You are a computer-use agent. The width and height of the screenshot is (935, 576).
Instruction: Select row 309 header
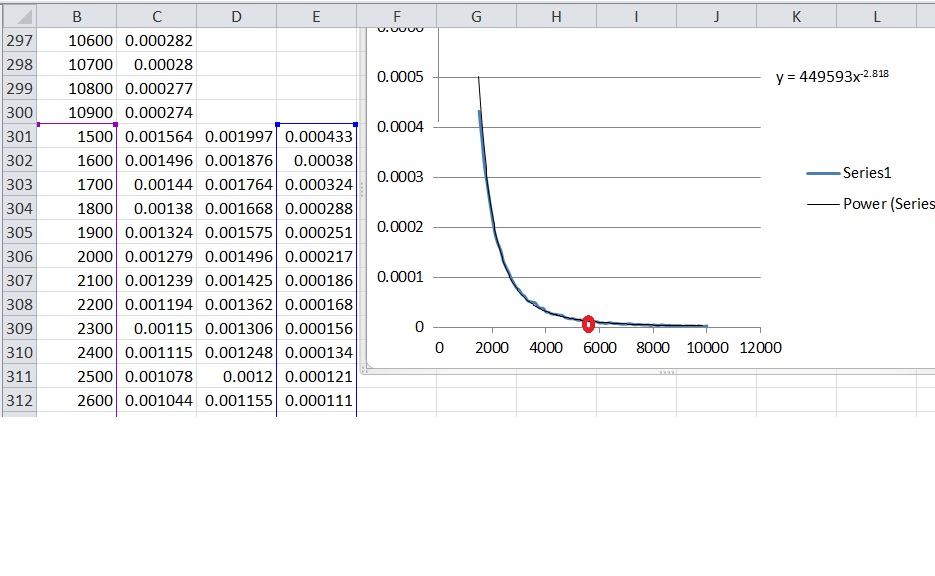pos(19,328)
